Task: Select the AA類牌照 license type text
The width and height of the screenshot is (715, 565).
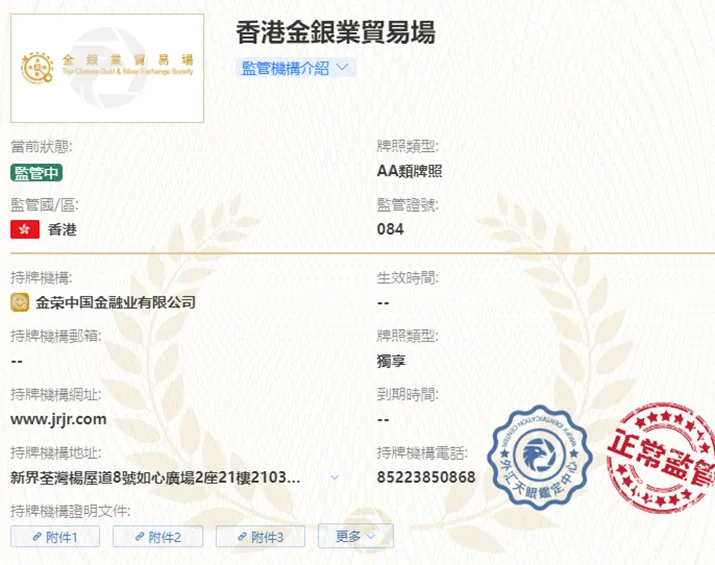Action: tap(409, 171)
